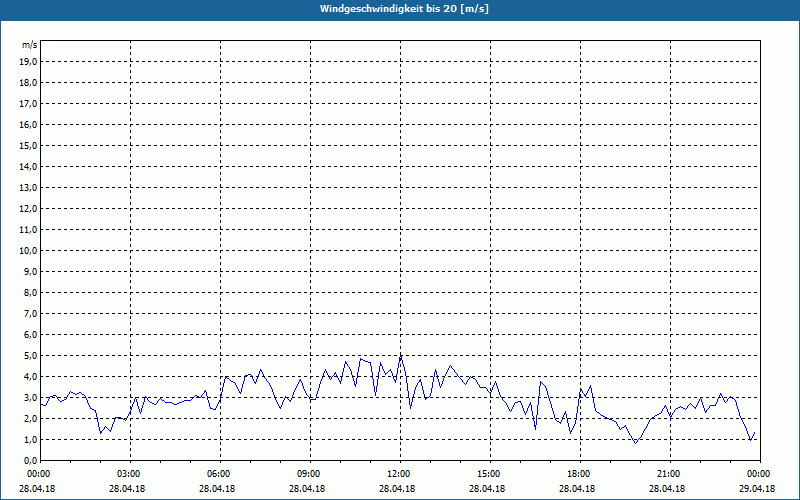Select the "12,0" y-axis tick label

pos(28,209)
